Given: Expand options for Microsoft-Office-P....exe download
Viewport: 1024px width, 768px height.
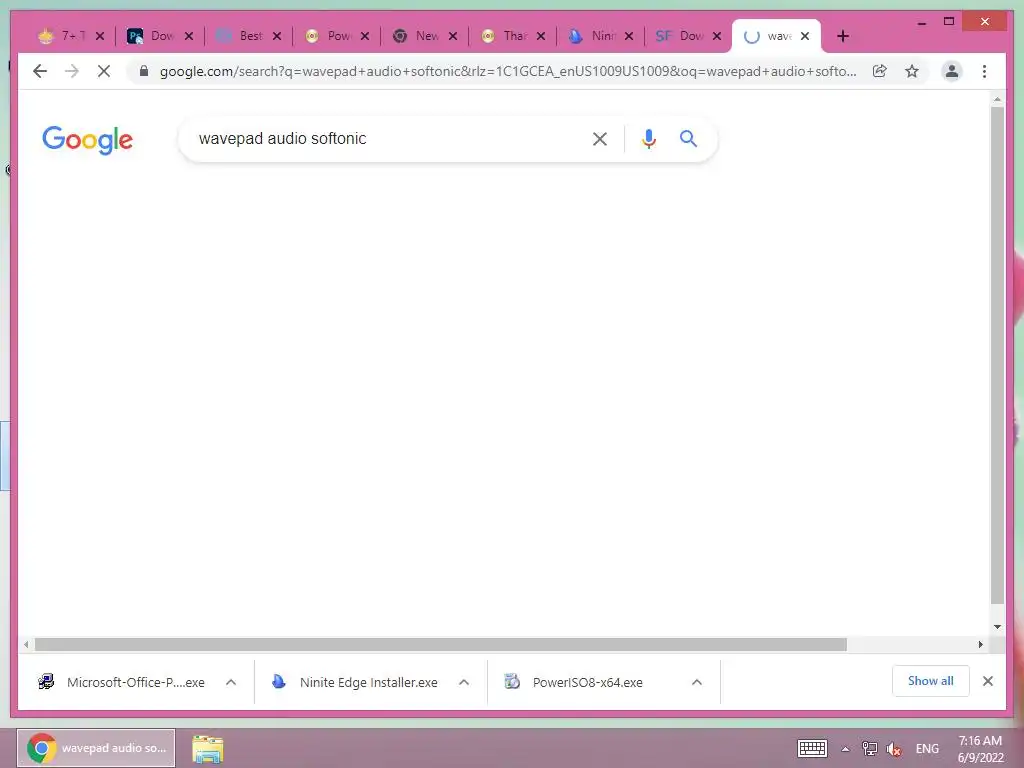Looking at the screenshot, I should pos(231,682).
